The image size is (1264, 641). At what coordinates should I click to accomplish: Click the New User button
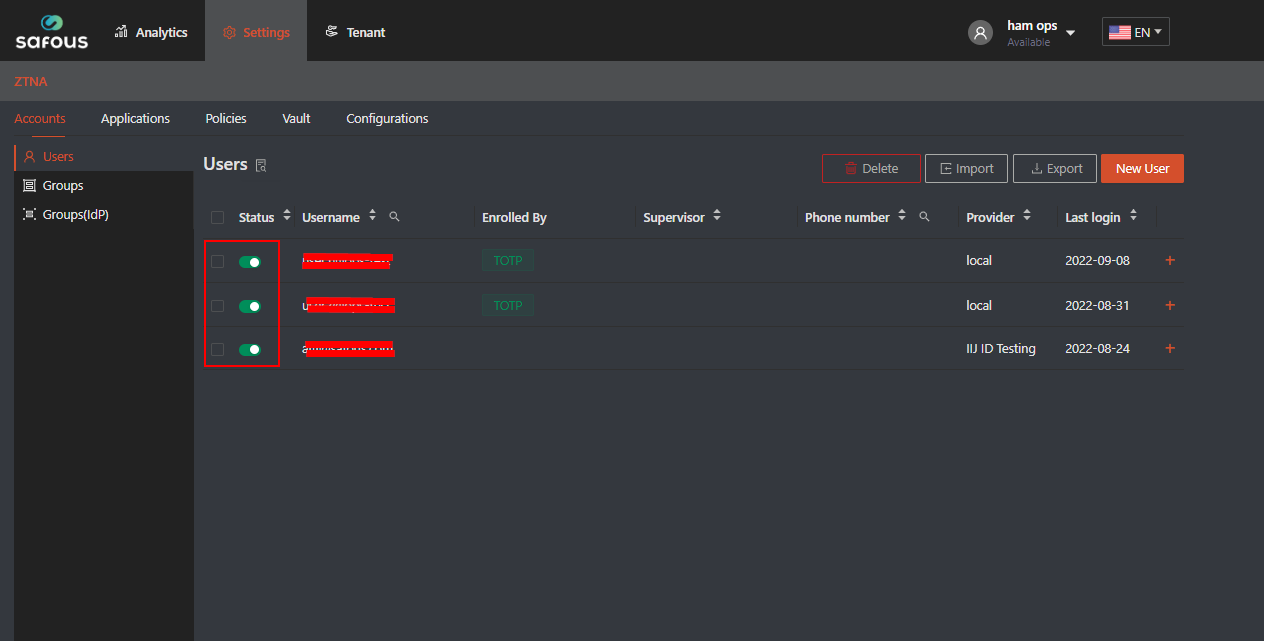tap(1142, 169)
